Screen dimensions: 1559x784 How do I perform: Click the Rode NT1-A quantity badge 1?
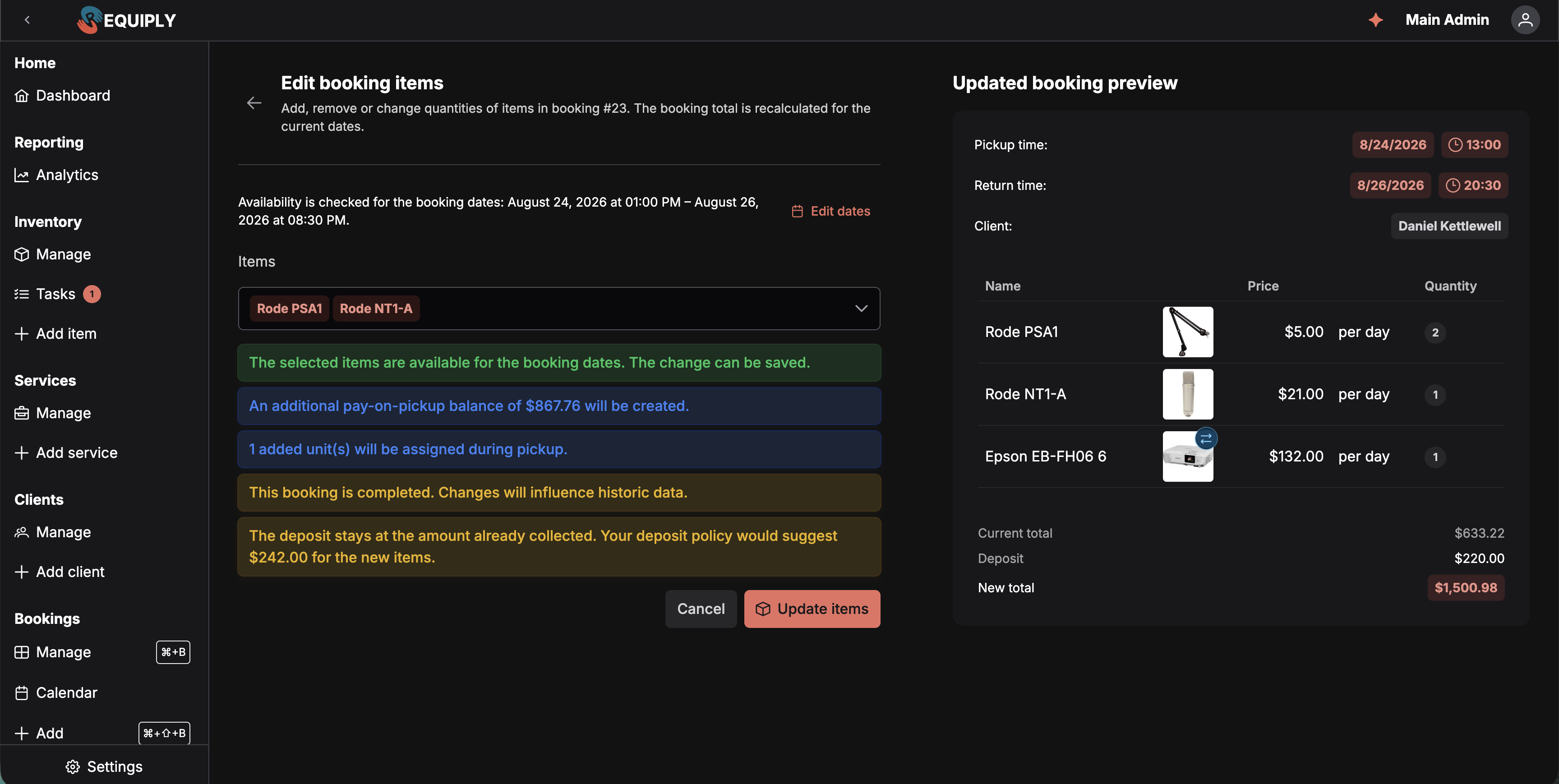point(1435,395)
